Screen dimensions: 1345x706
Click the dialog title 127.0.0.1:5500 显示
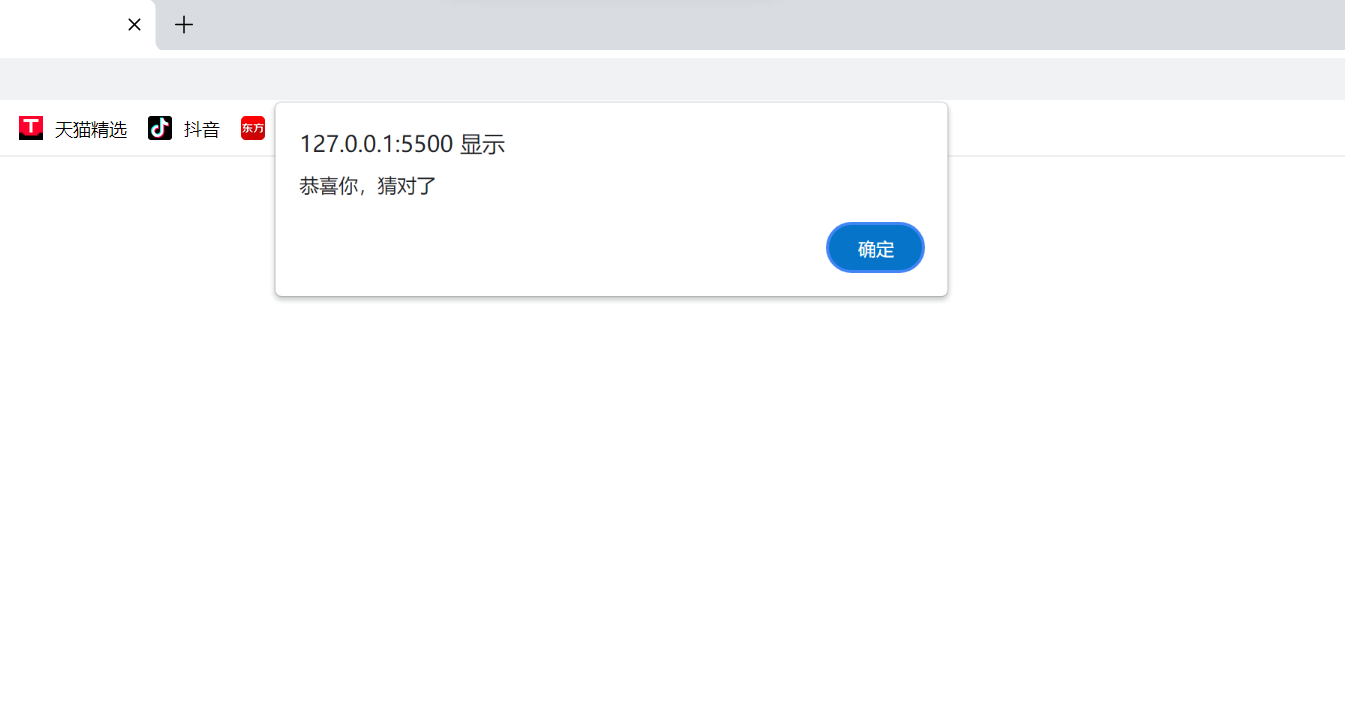tap(402, 144)
